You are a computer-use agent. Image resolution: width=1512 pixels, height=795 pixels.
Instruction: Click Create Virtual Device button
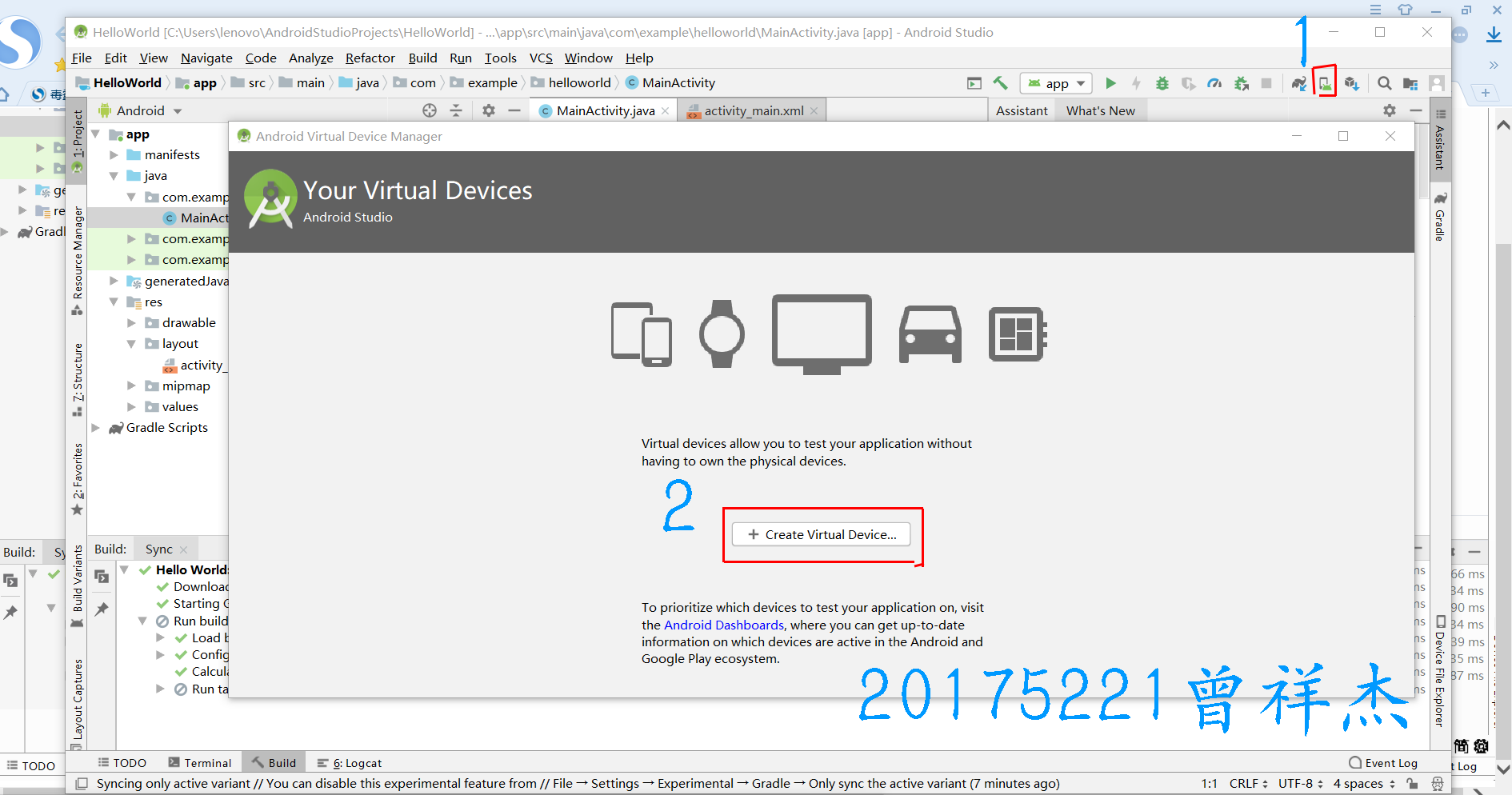822,534
